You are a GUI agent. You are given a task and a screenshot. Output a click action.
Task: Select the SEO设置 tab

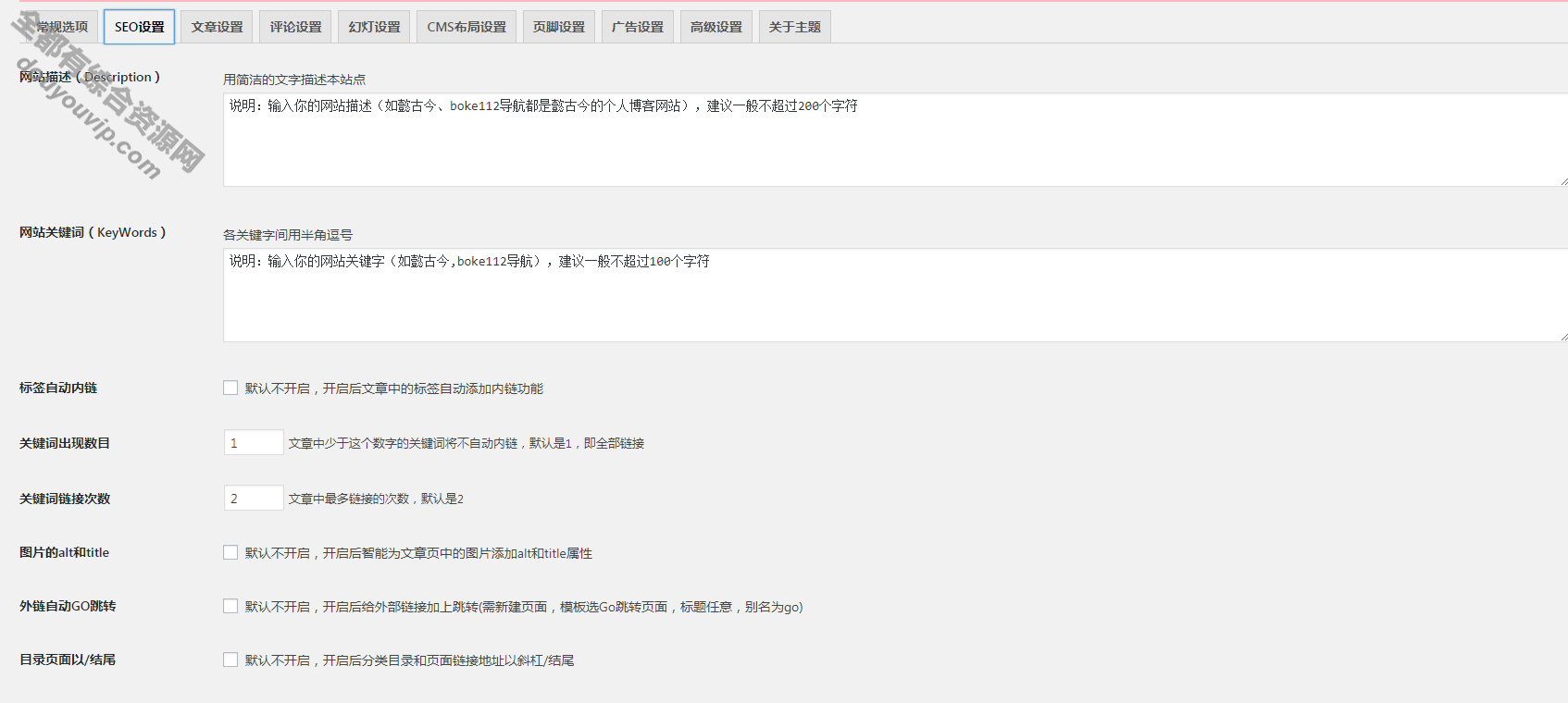coord(140,27)
